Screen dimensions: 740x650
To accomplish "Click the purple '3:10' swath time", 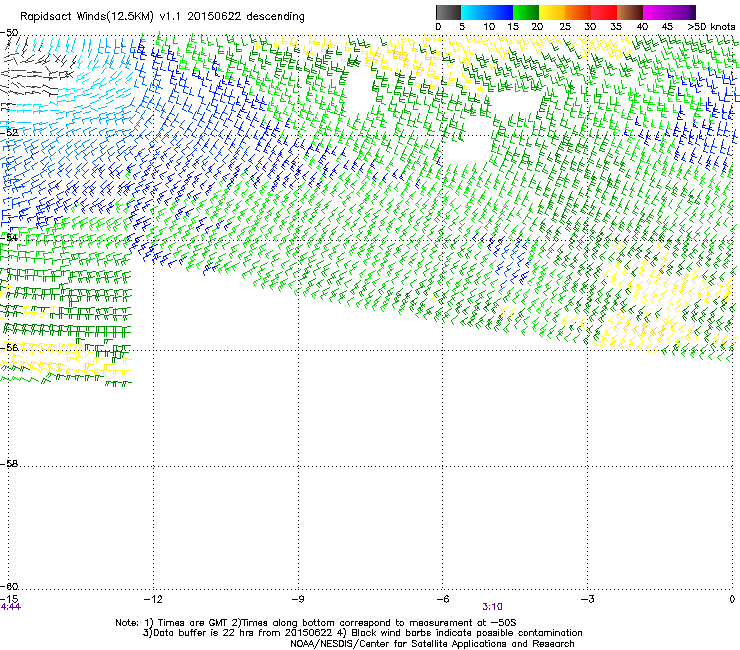I will pos(492,607).
